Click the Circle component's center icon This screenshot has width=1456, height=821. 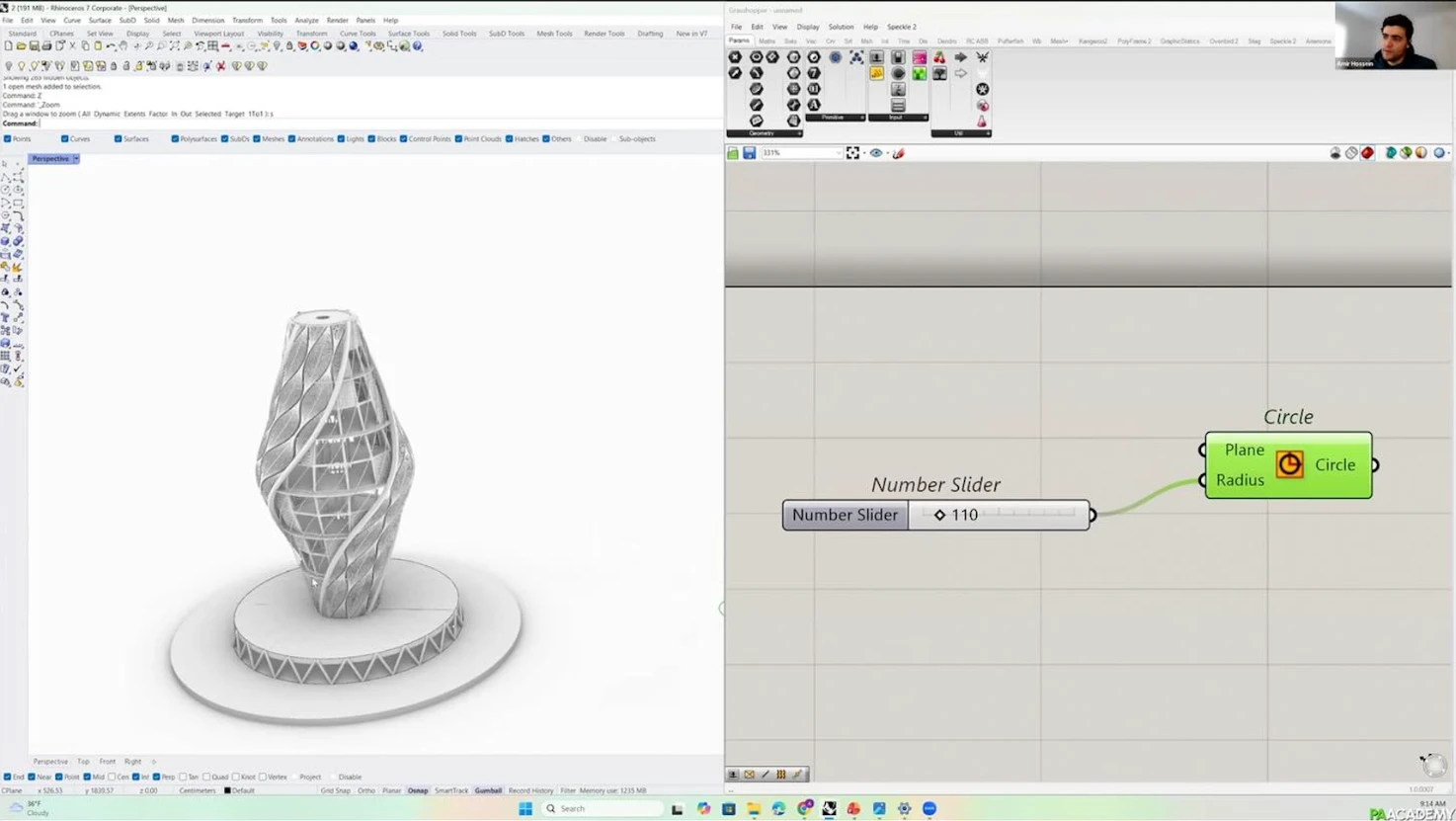point(1289,464)
